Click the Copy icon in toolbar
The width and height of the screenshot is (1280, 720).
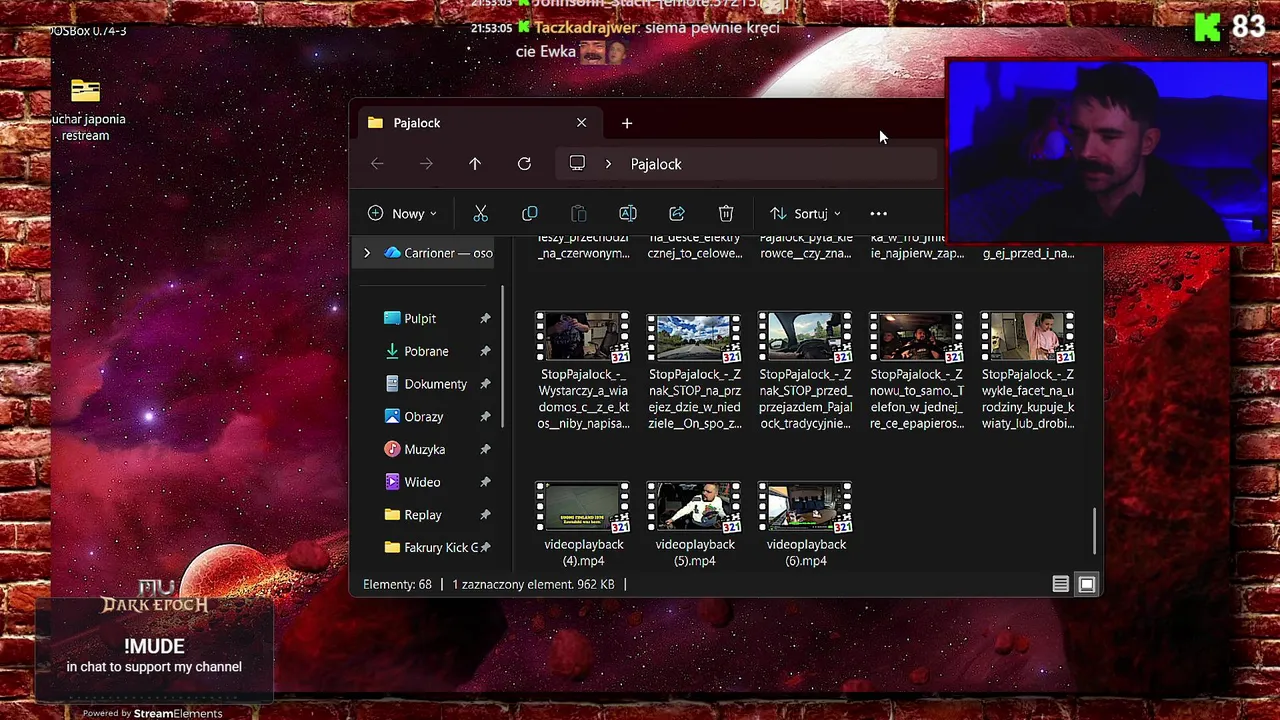[529, 213]
